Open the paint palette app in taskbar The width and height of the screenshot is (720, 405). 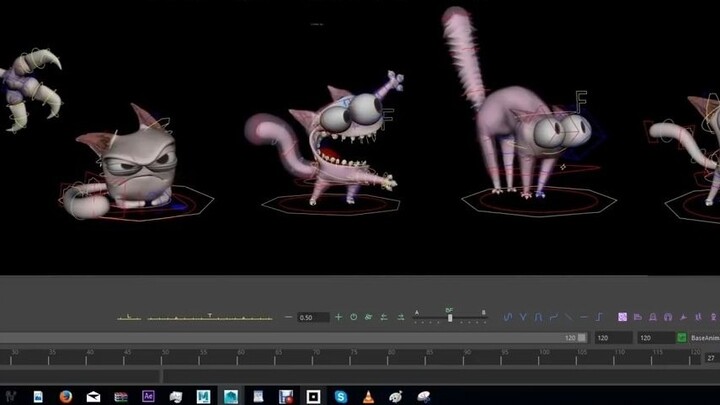(395, 397)
